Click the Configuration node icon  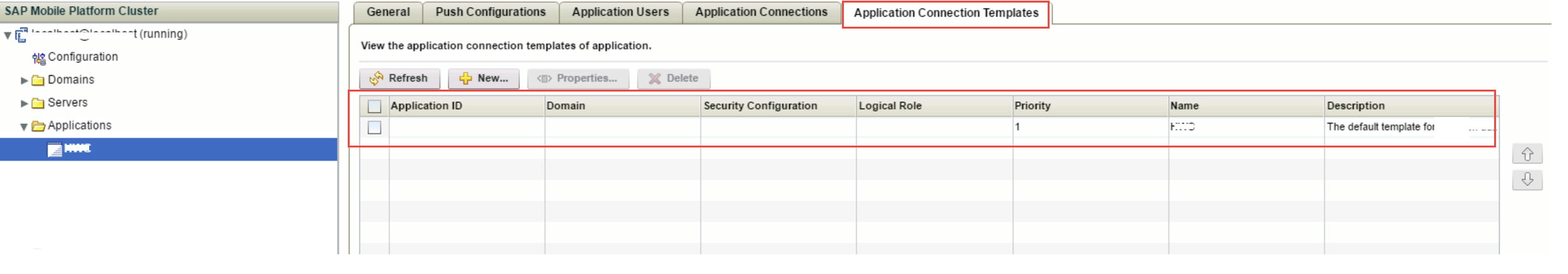click(x=39, y=58)
